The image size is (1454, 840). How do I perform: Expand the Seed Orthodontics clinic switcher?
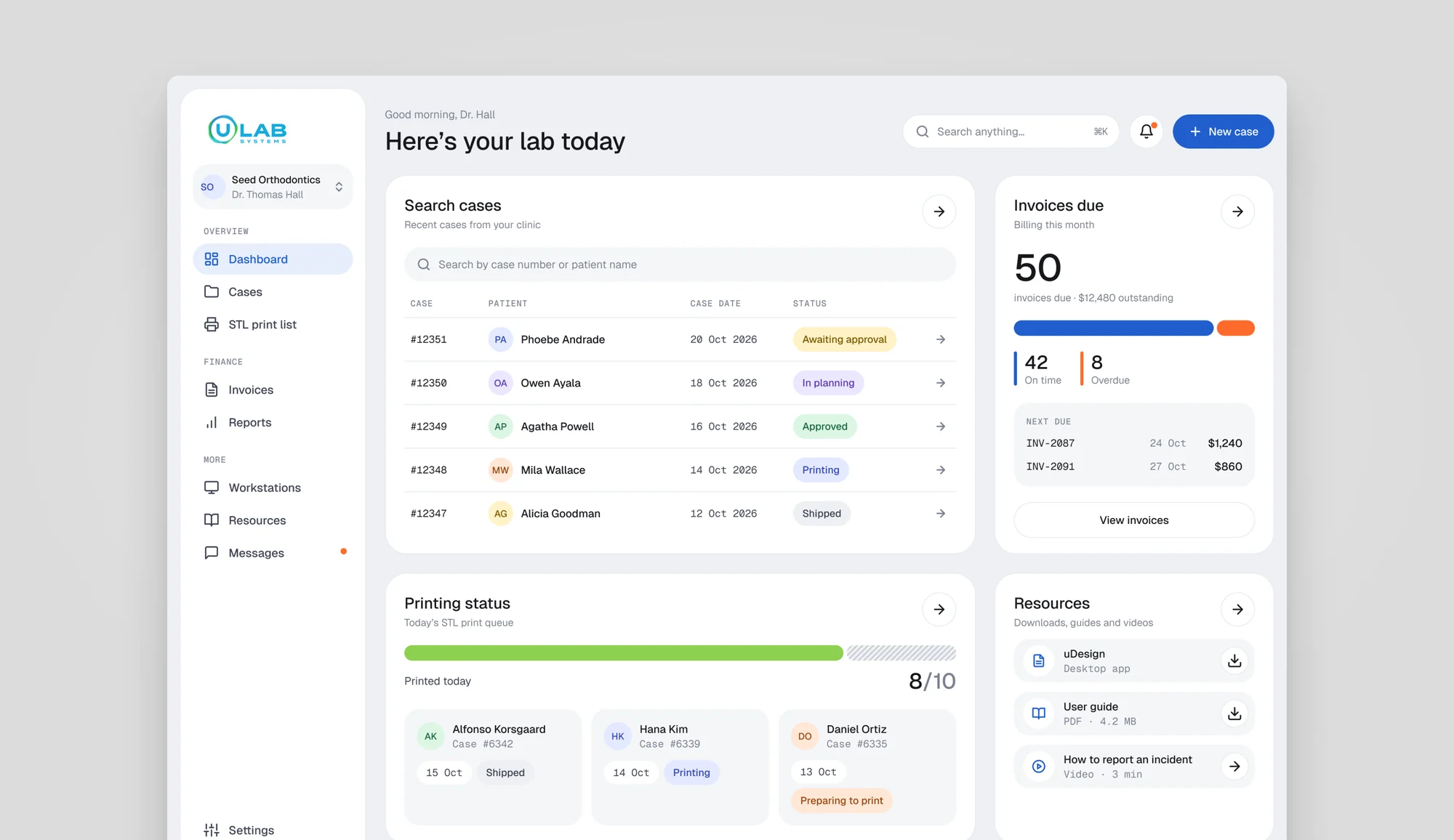click(x=273, y=187)
